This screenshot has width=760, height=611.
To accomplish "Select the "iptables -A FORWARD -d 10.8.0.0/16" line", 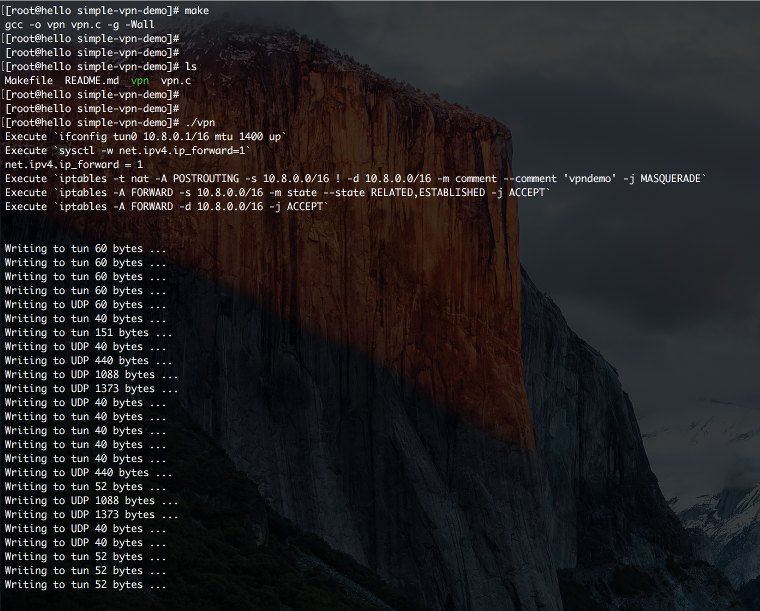I will tap(166, 207).
